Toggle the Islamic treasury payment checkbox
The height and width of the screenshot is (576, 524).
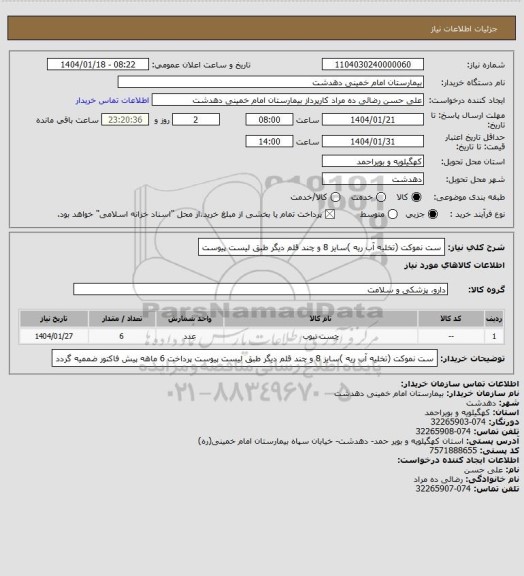(330, 214)
